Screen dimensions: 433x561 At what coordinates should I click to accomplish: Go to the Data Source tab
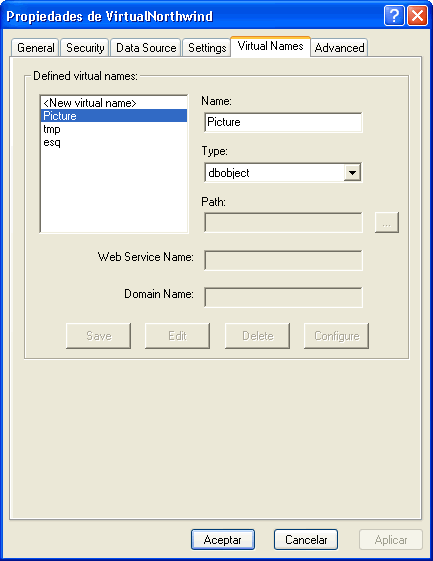coord(146,48)
